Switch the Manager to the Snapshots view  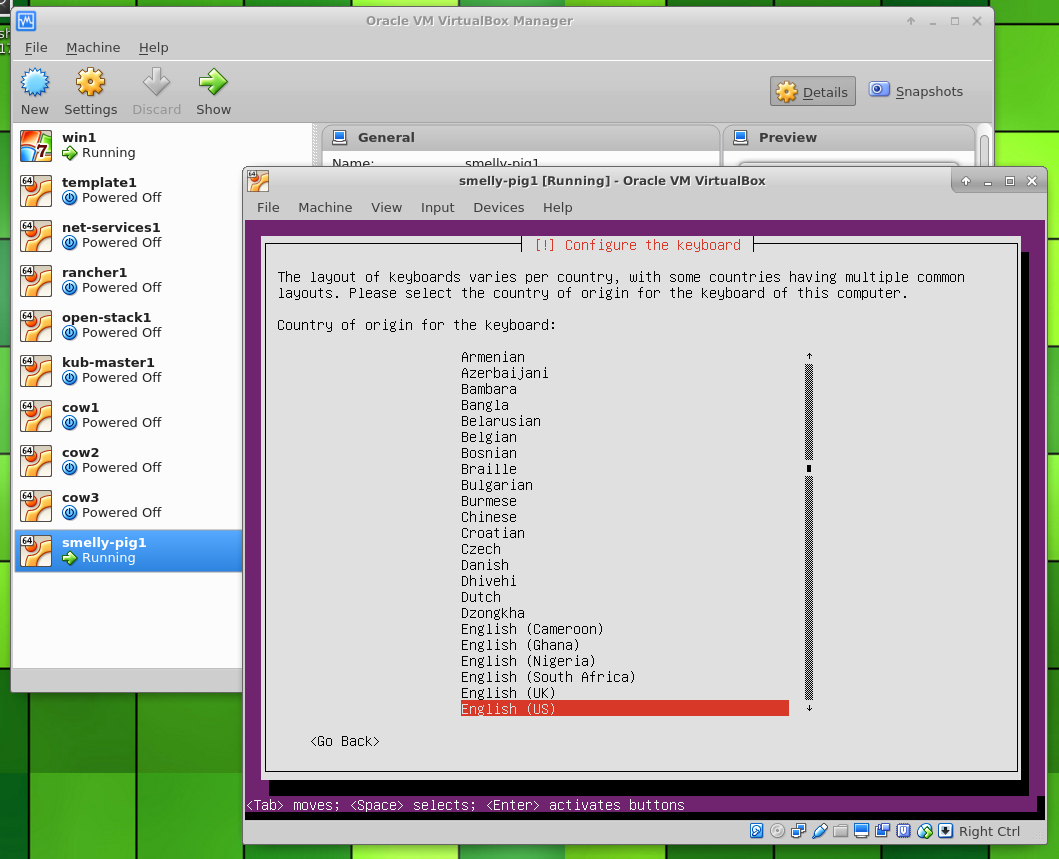[916, 91]
